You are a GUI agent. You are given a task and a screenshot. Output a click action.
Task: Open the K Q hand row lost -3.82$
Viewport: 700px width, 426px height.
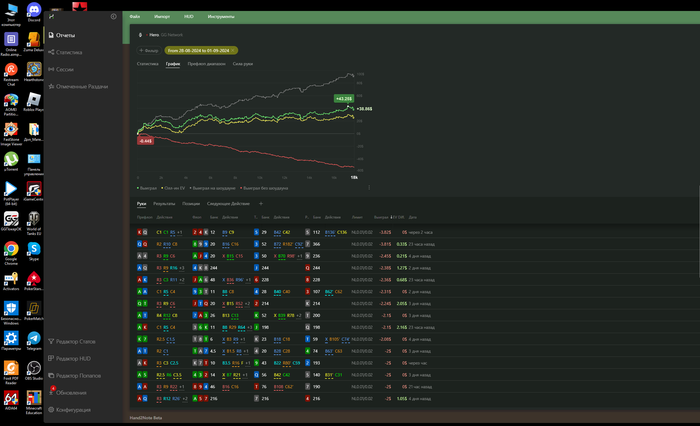pos(415,232)
